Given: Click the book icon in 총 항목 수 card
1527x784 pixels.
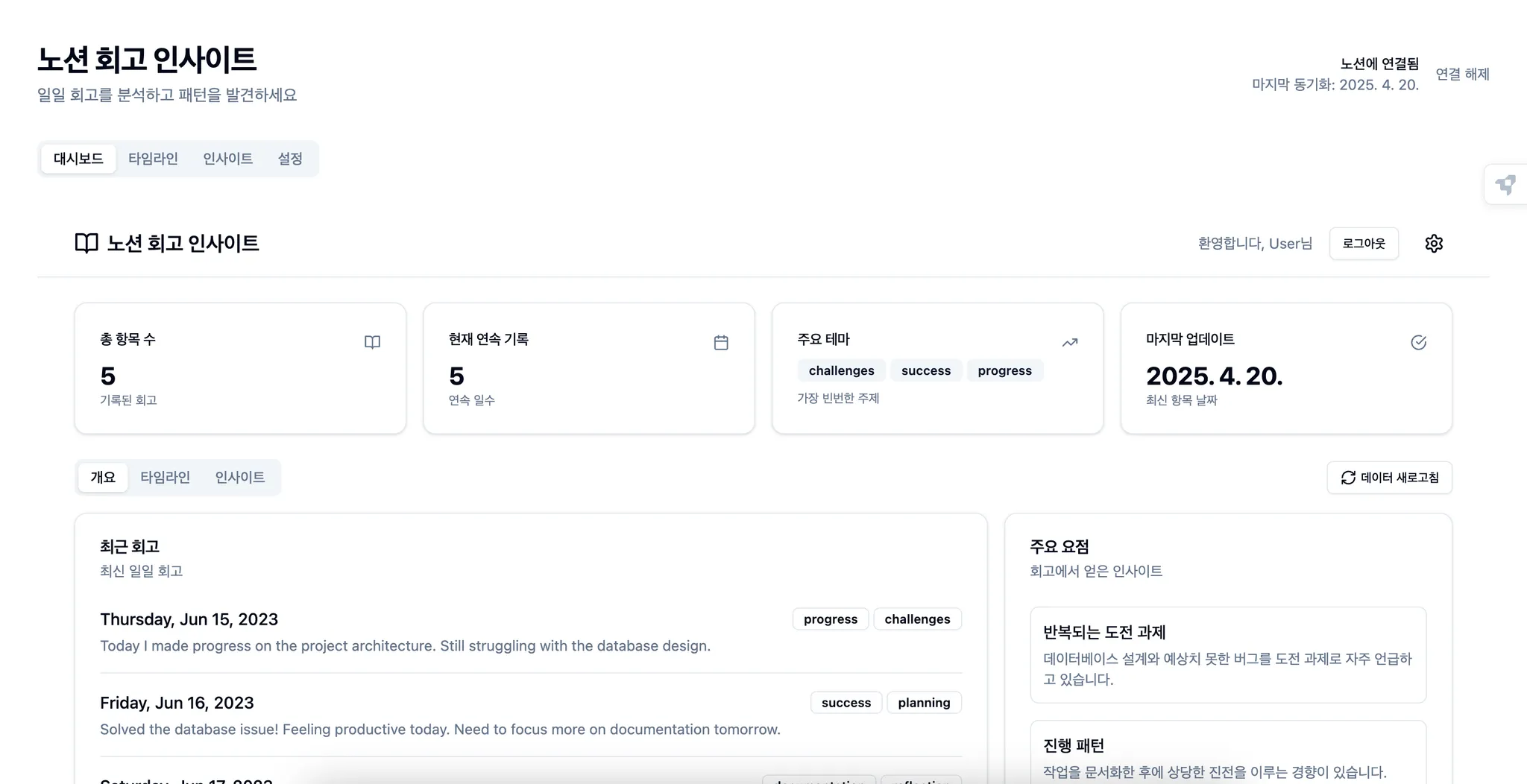Looking at the screenshot, I should pyautogui.click(x=372, y=342).
